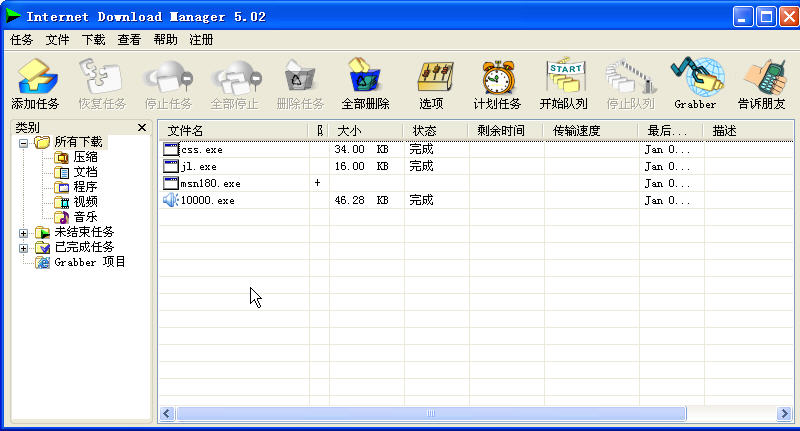
Task: Open the 帮助 menu
Action: 165,40
